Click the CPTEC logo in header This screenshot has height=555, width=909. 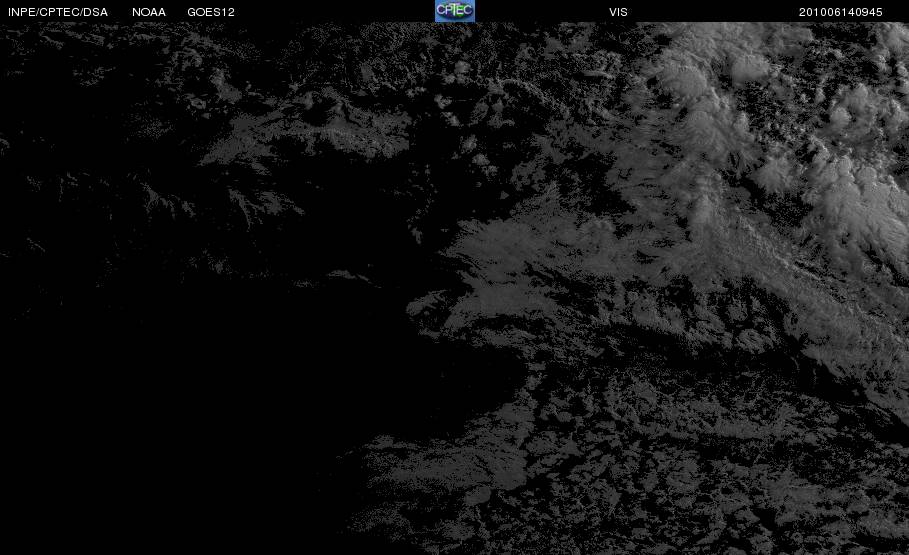pyautogui.click(x=455, y=11)
